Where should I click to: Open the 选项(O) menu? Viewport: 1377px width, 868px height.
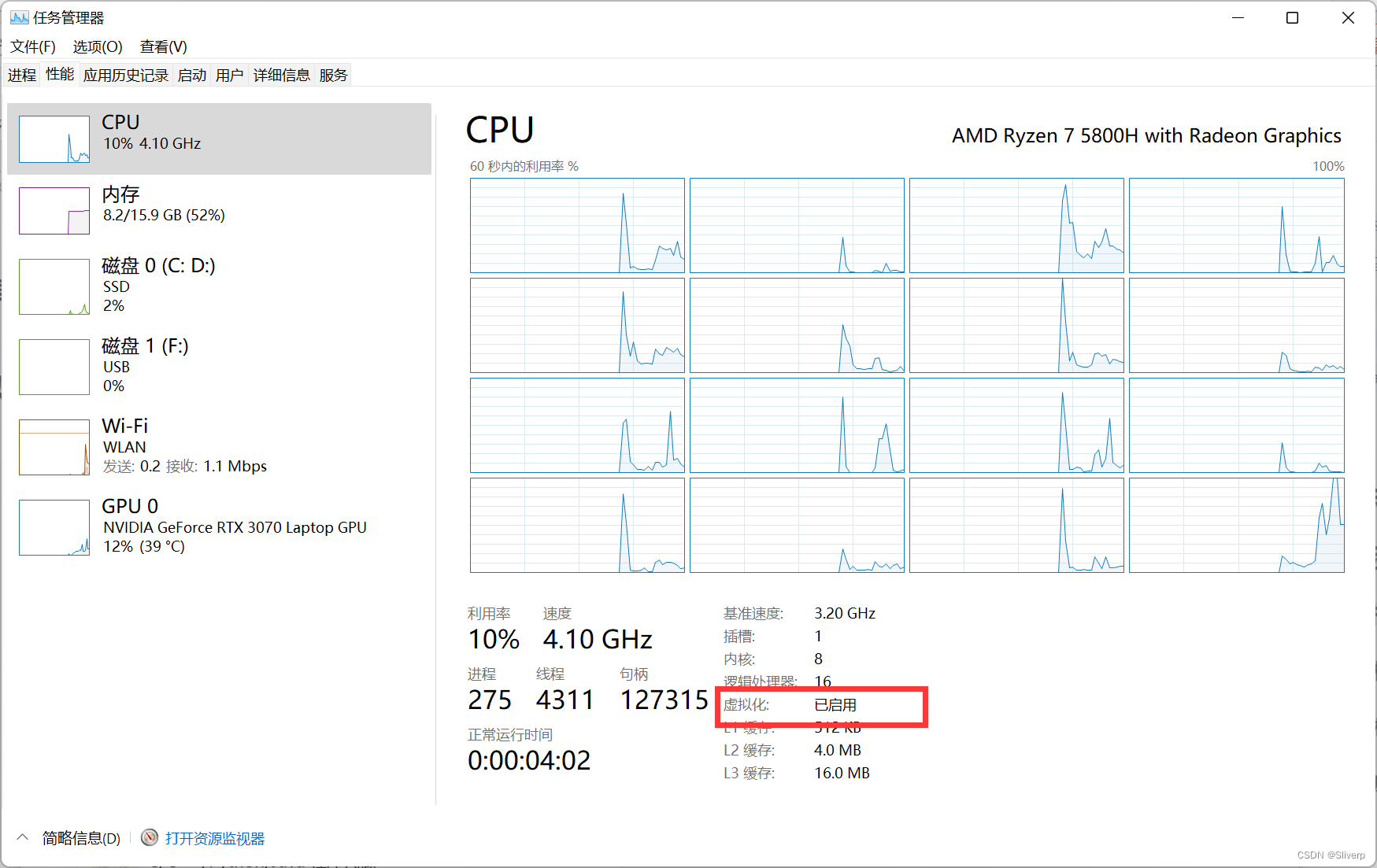[96, 46]
